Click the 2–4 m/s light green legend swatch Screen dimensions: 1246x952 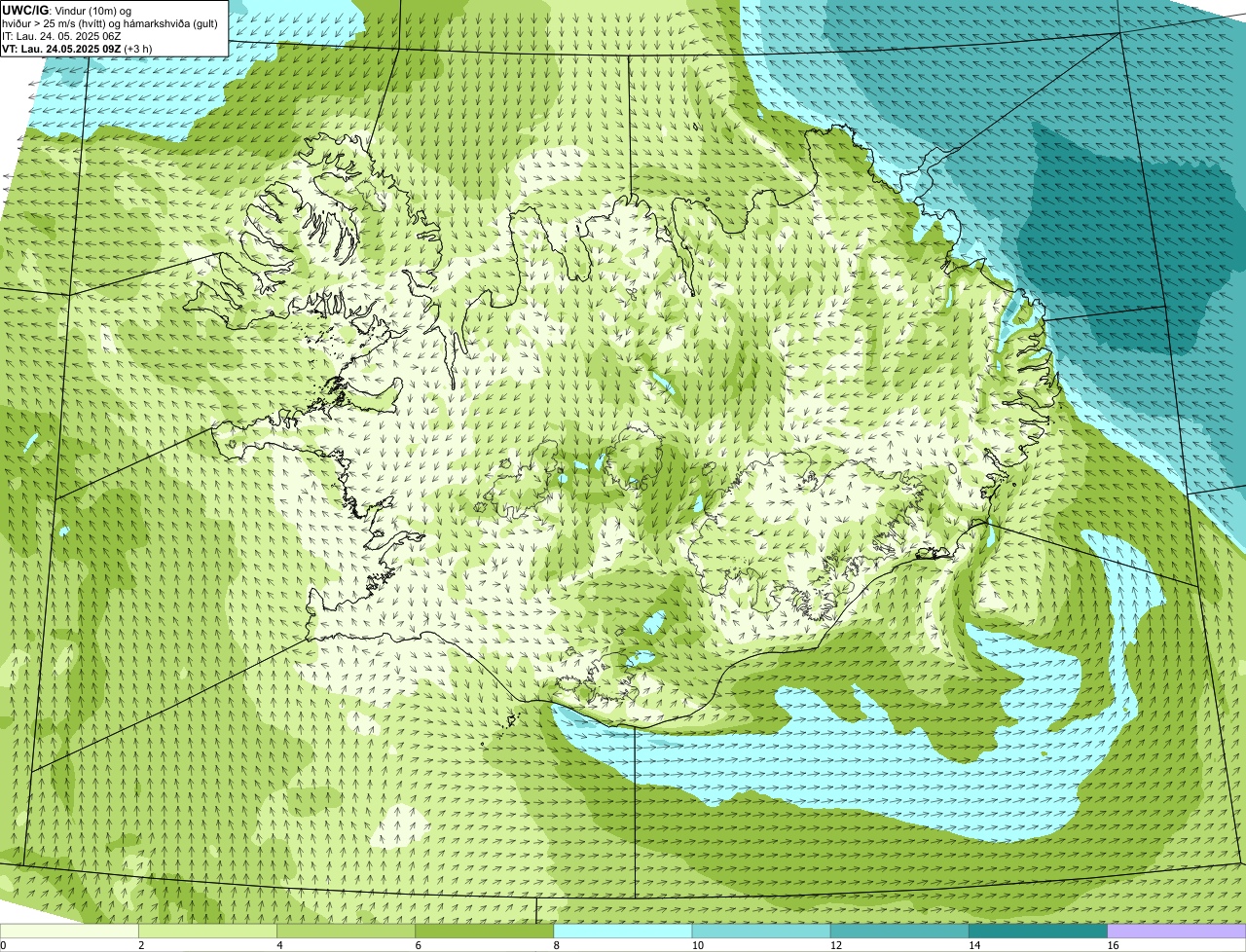(x=207, y=932)
